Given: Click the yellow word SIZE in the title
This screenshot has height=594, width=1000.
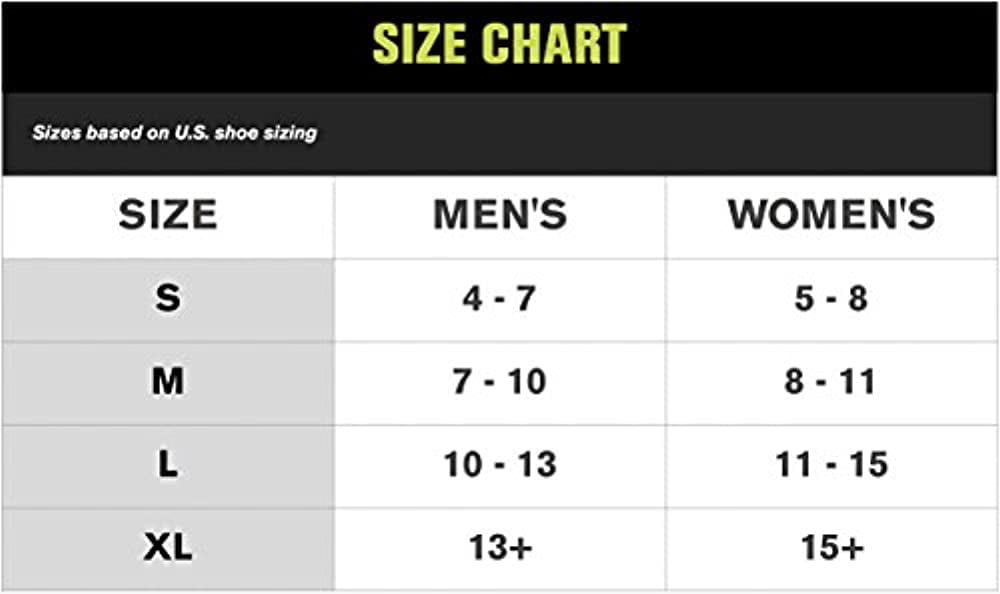Looking at the screenshot, I should point(421,44).
